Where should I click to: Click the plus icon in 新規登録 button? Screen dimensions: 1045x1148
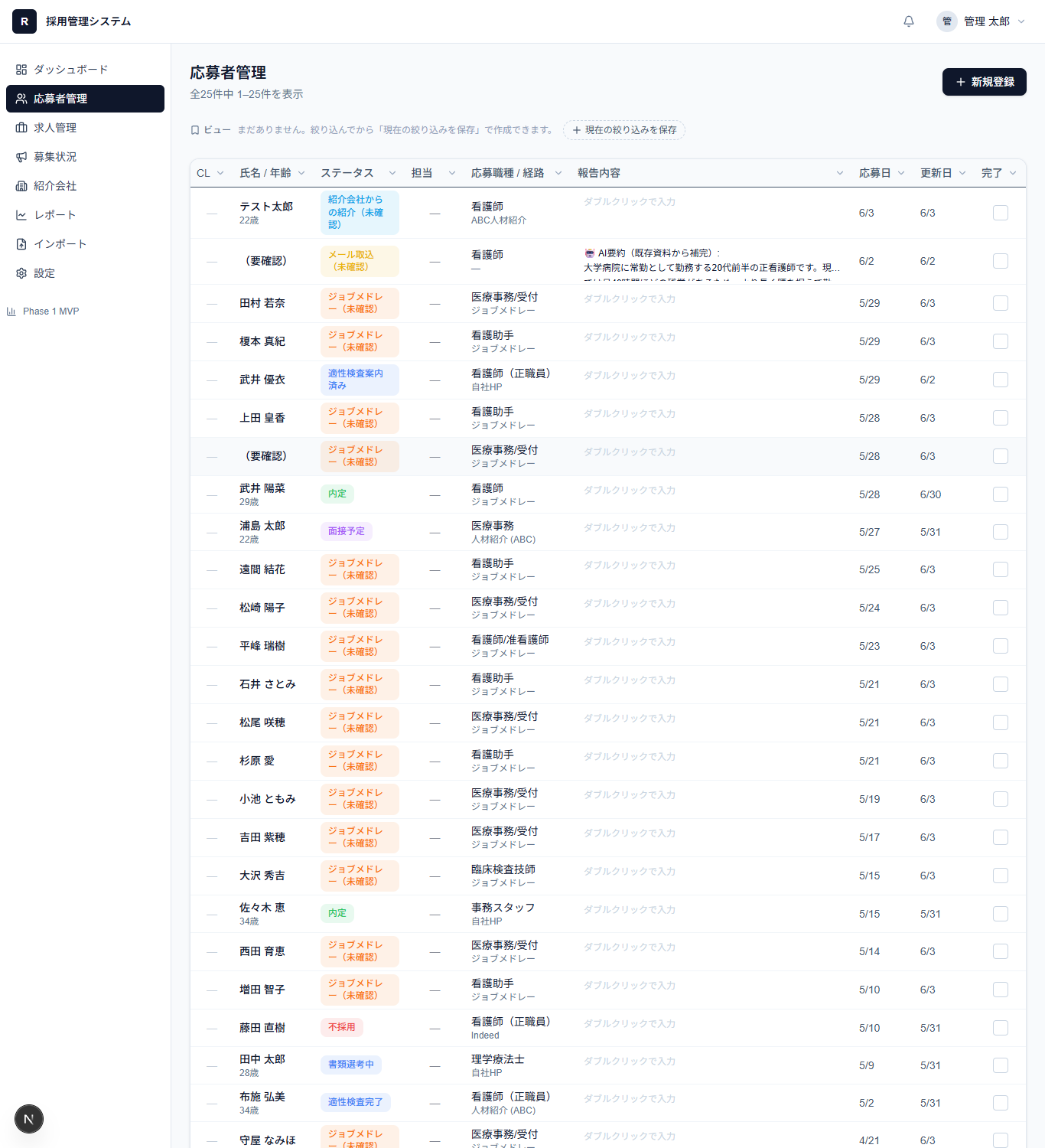click(x=961, y=82)
